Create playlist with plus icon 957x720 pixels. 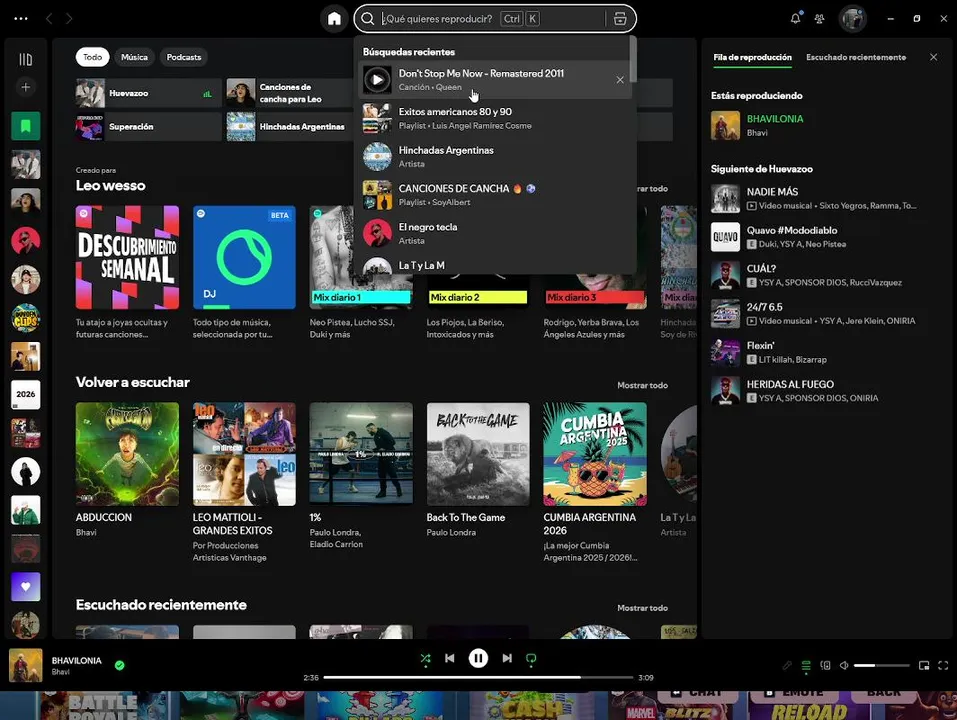(x=26, y=87)
